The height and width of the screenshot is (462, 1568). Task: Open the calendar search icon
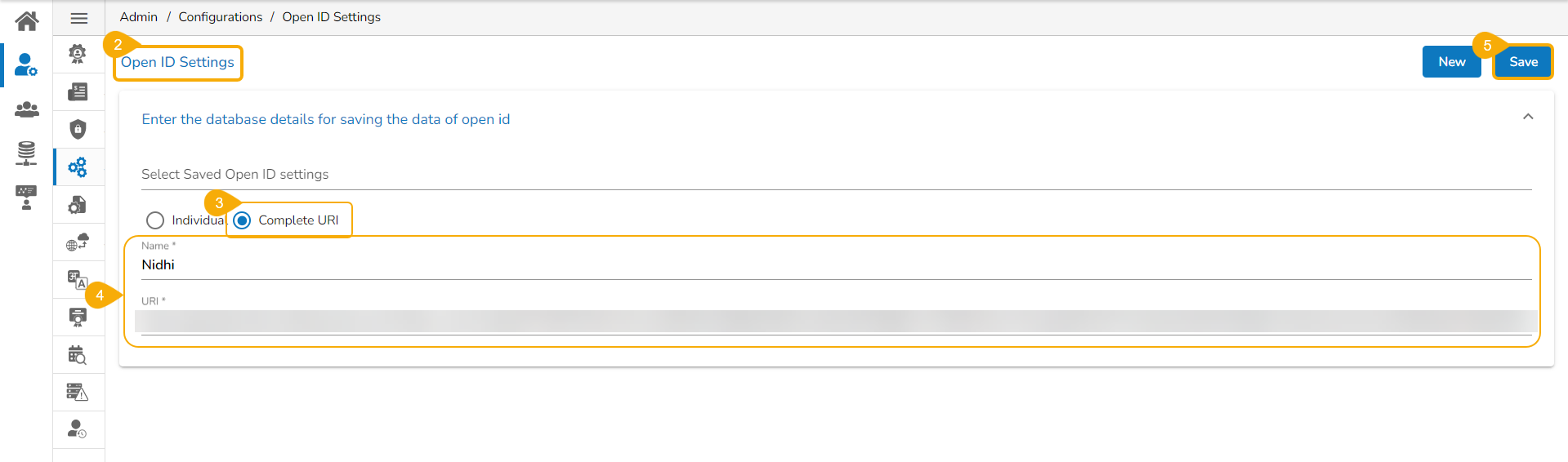(x=78, y=355)
